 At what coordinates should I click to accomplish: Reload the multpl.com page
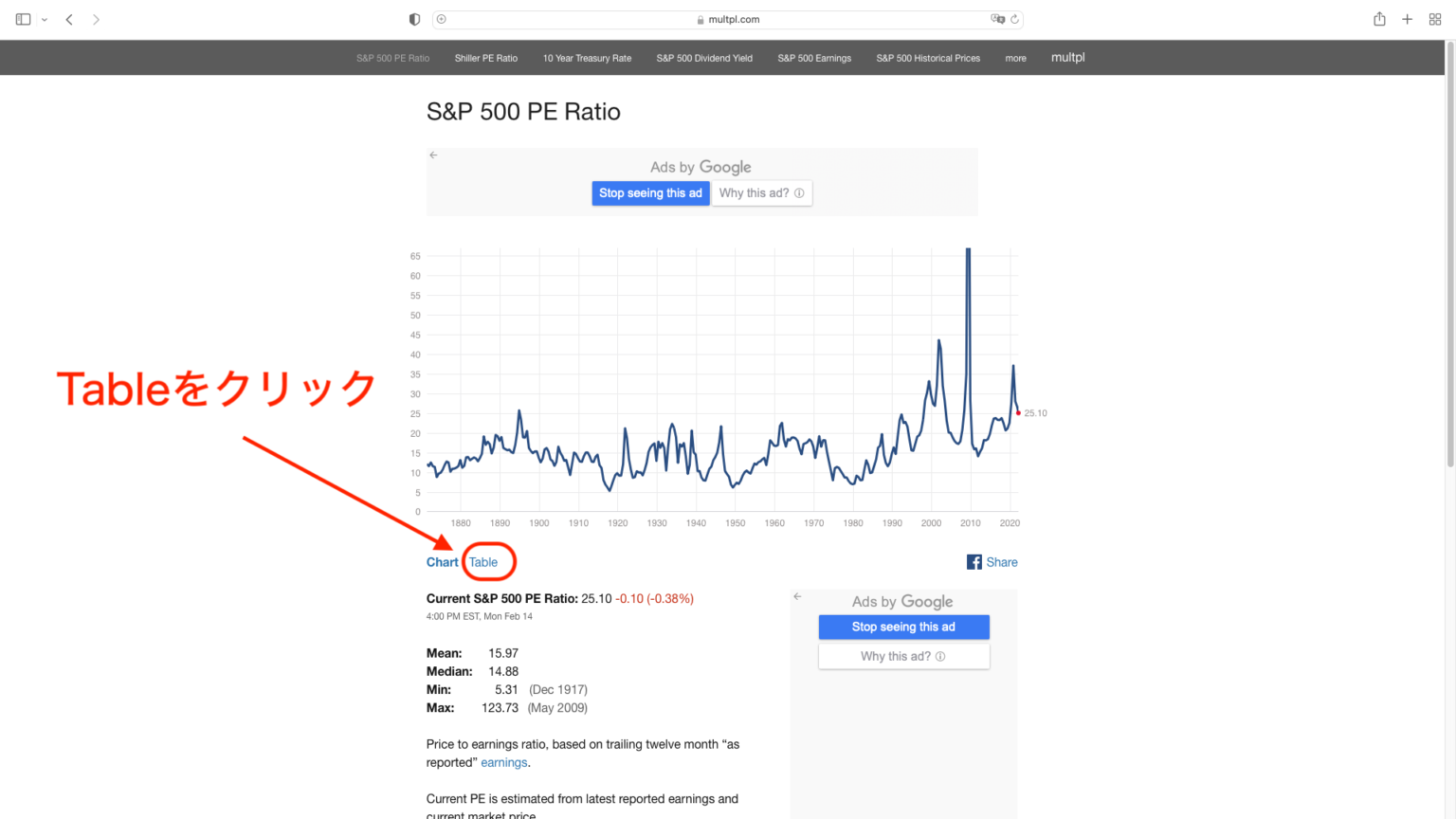pos(1014,18)
